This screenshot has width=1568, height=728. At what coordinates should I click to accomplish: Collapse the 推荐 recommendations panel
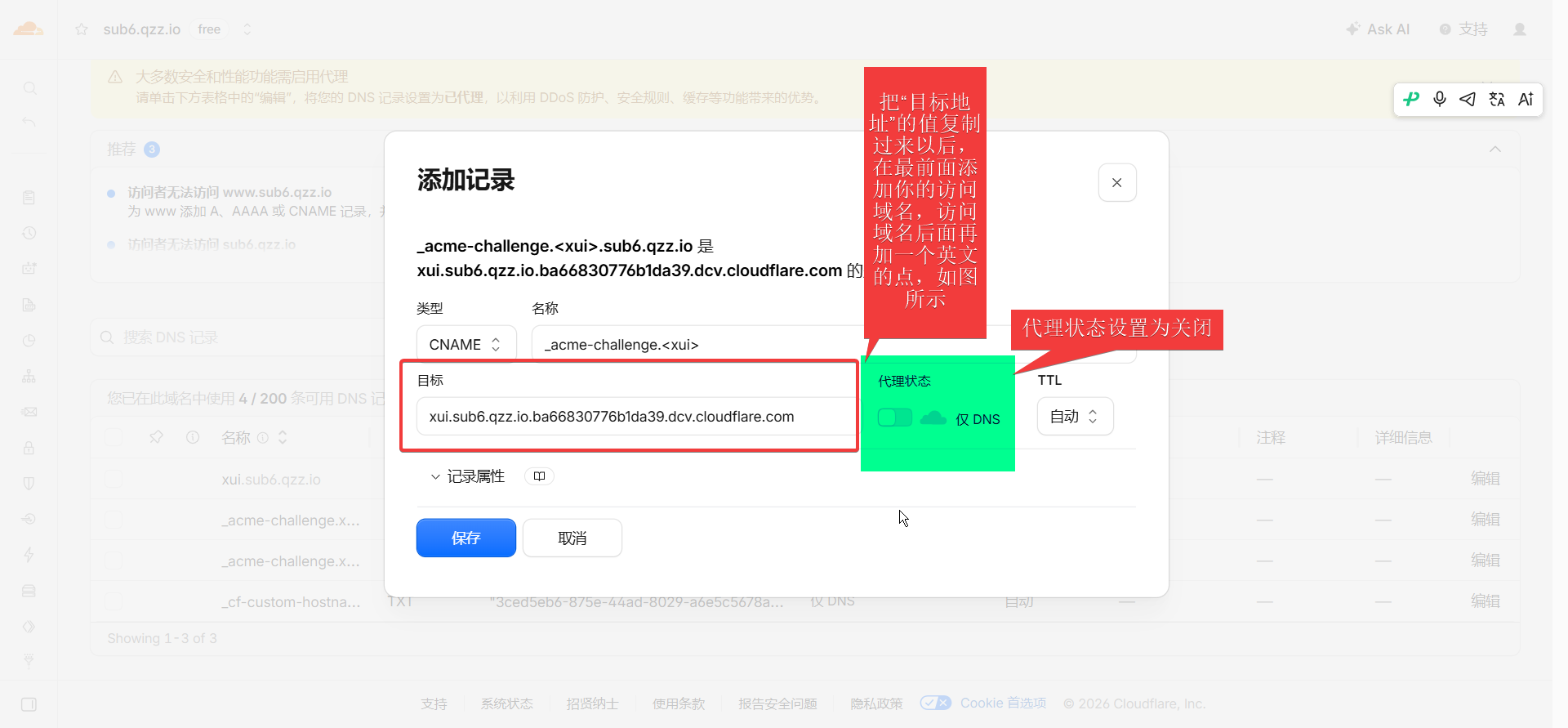pos(1495,149)
